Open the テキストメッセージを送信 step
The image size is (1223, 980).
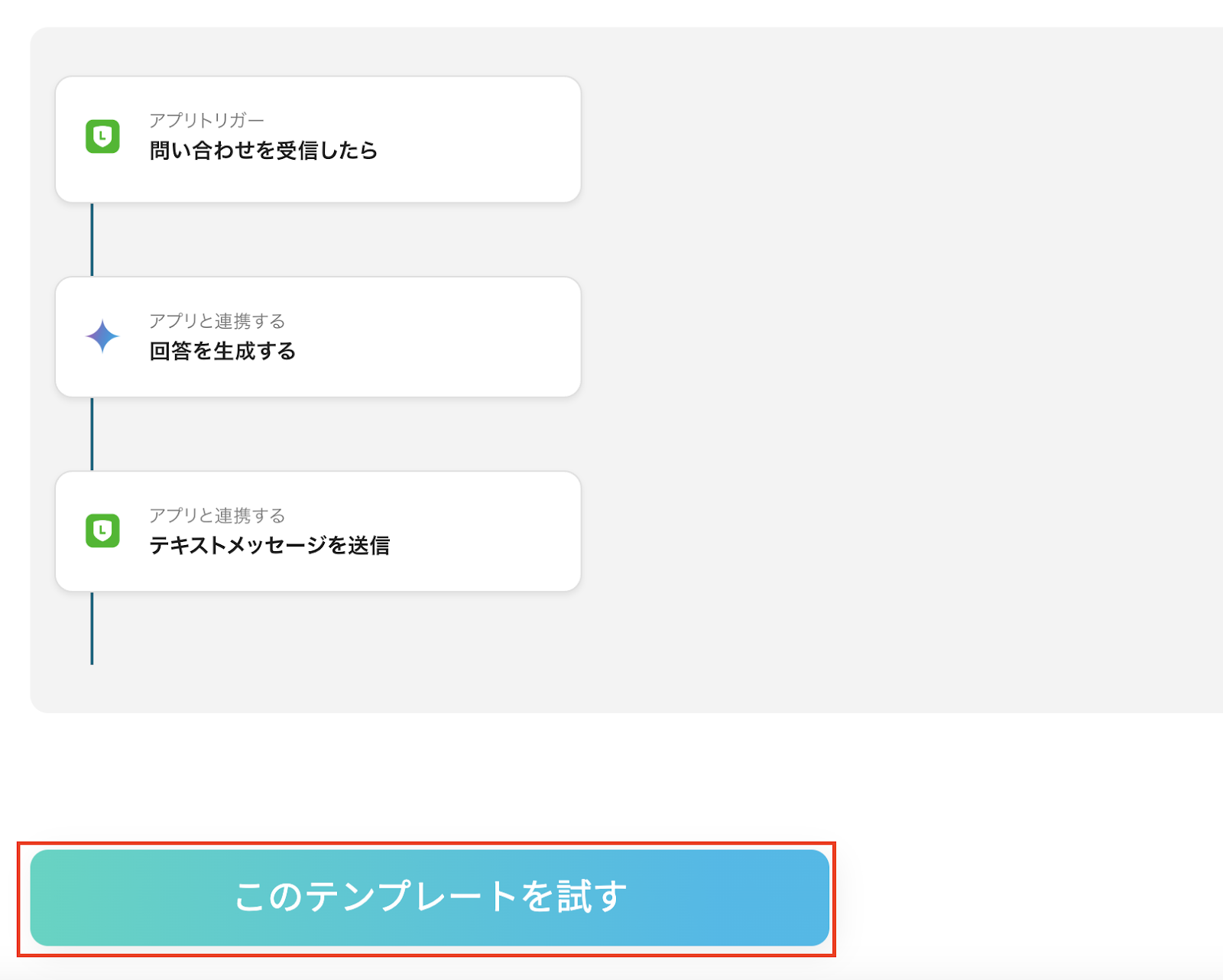click(269, 546)
